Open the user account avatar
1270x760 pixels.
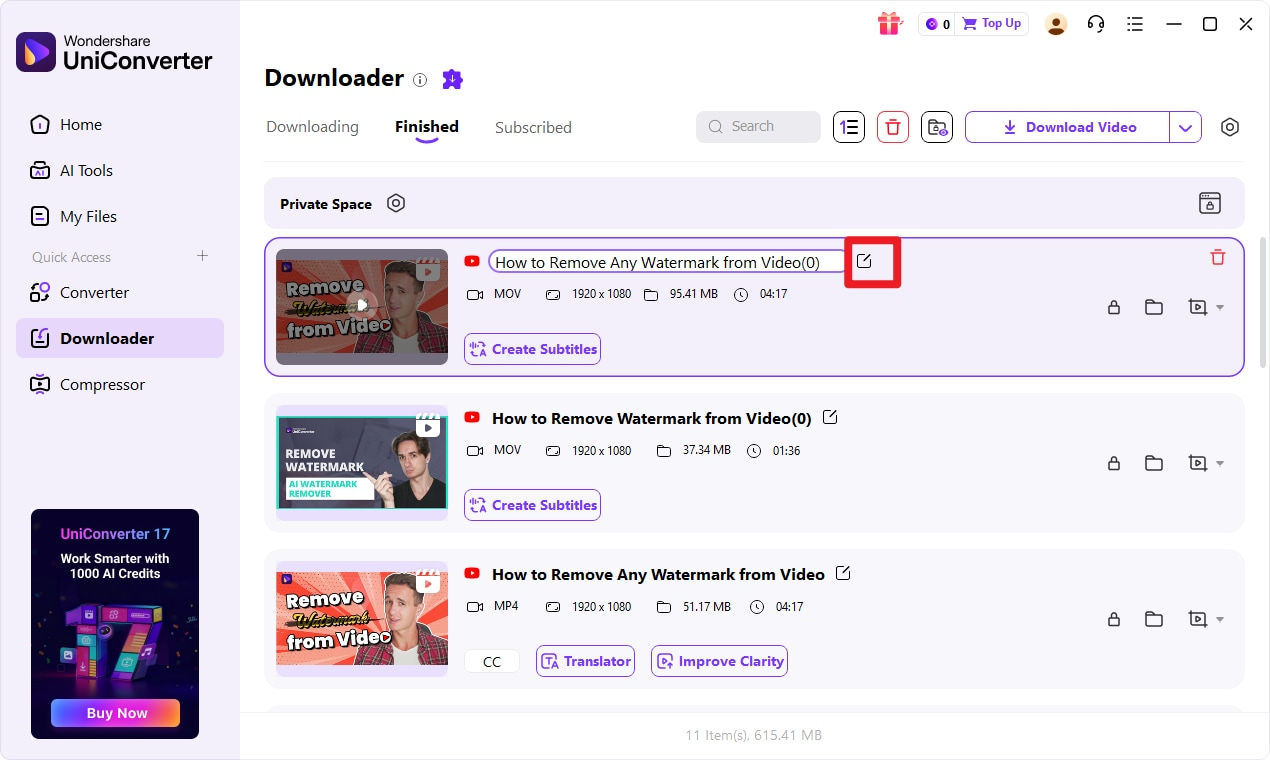click(x=1056, y=24)
